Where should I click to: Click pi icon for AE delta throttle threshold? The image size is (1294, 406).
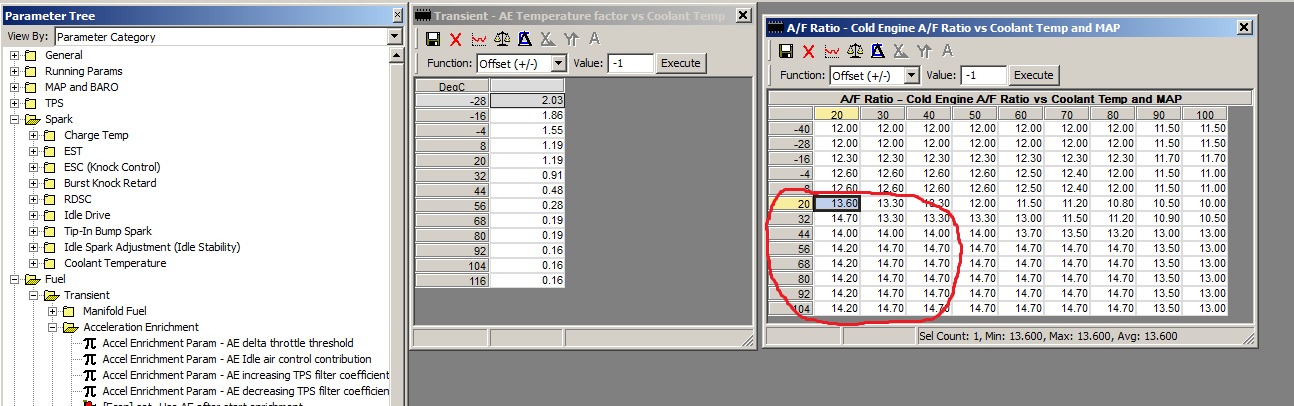[89, 343]
